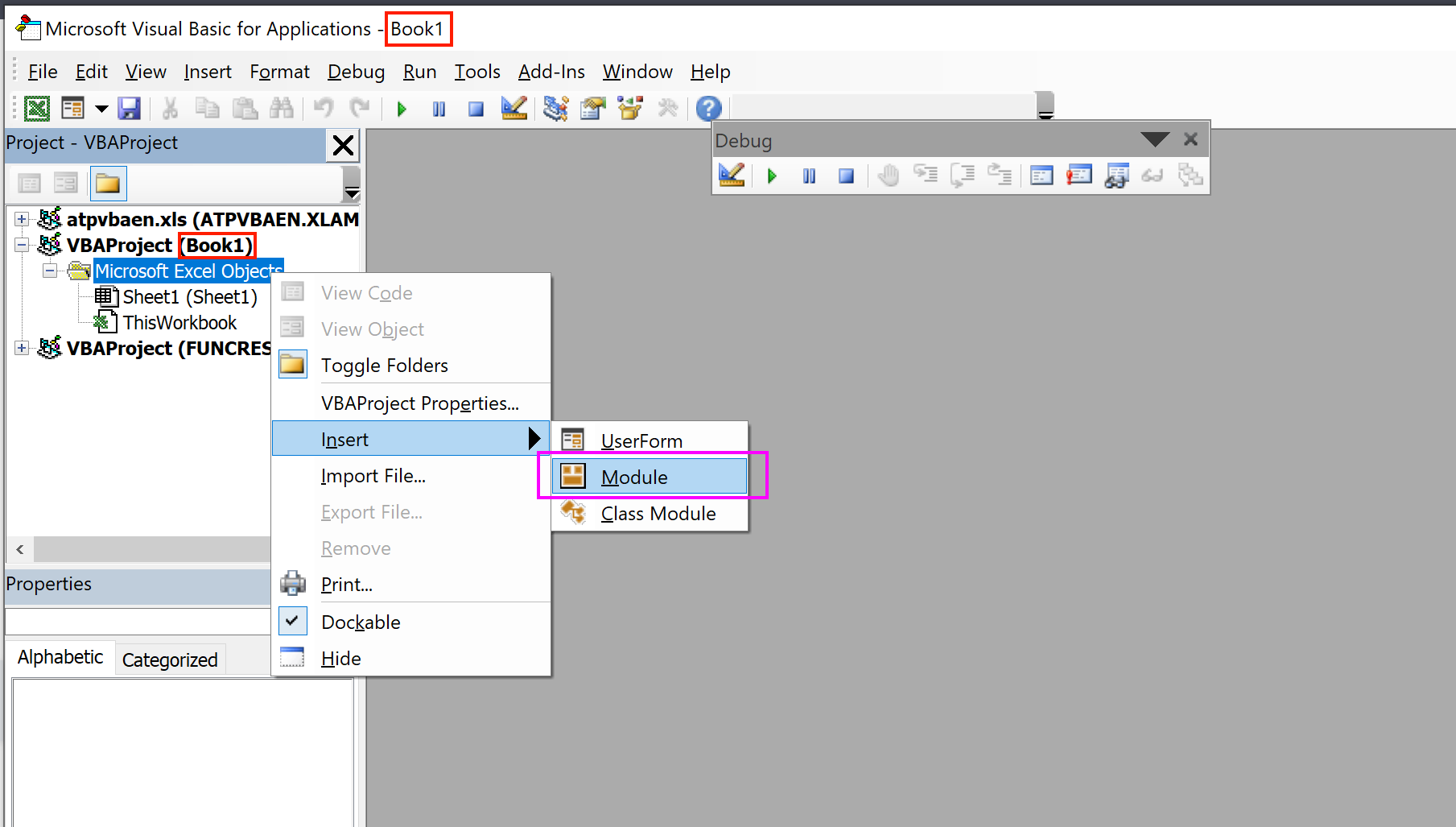The width and height of the screenshot is (1456, 827).
Task: Click the Save toolbar icon
Action: tap(129, 108)
